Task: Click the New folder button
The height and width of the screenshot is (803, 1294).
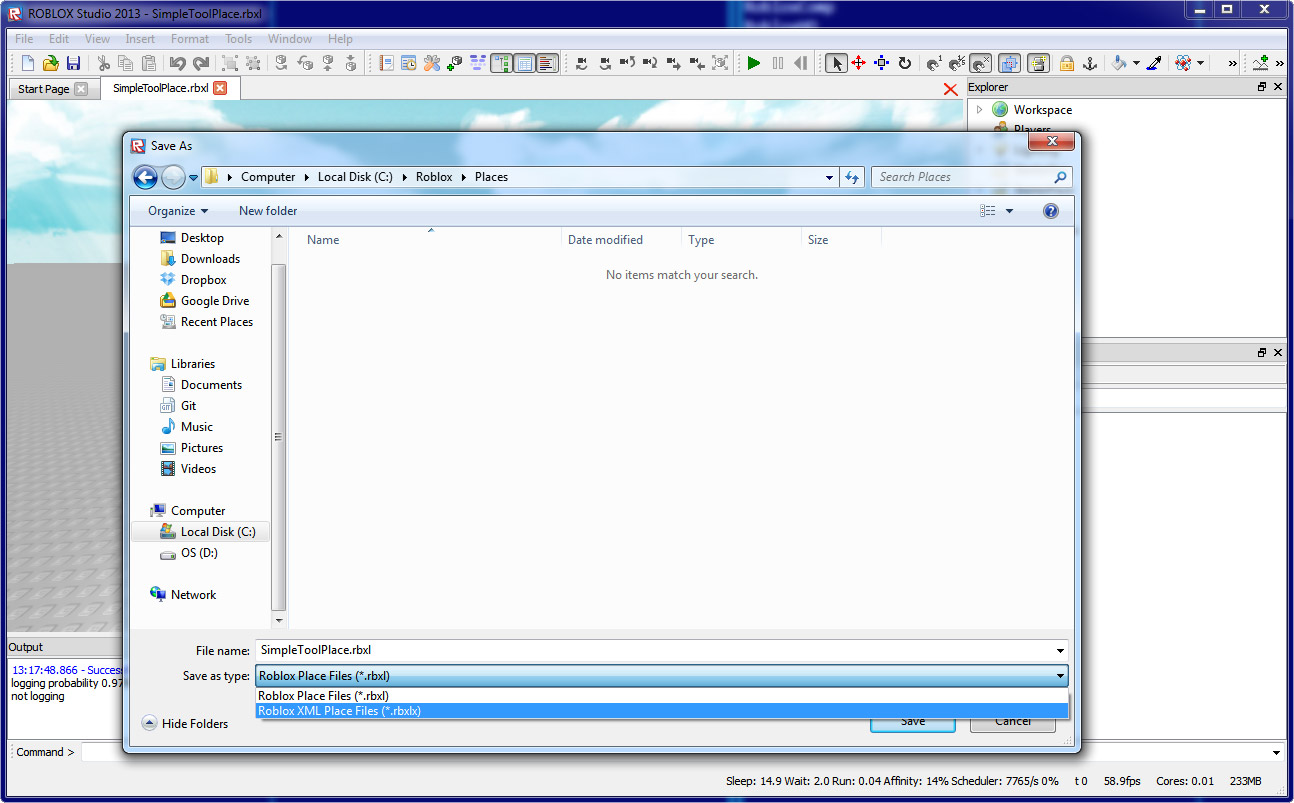Action: [268, 211]
